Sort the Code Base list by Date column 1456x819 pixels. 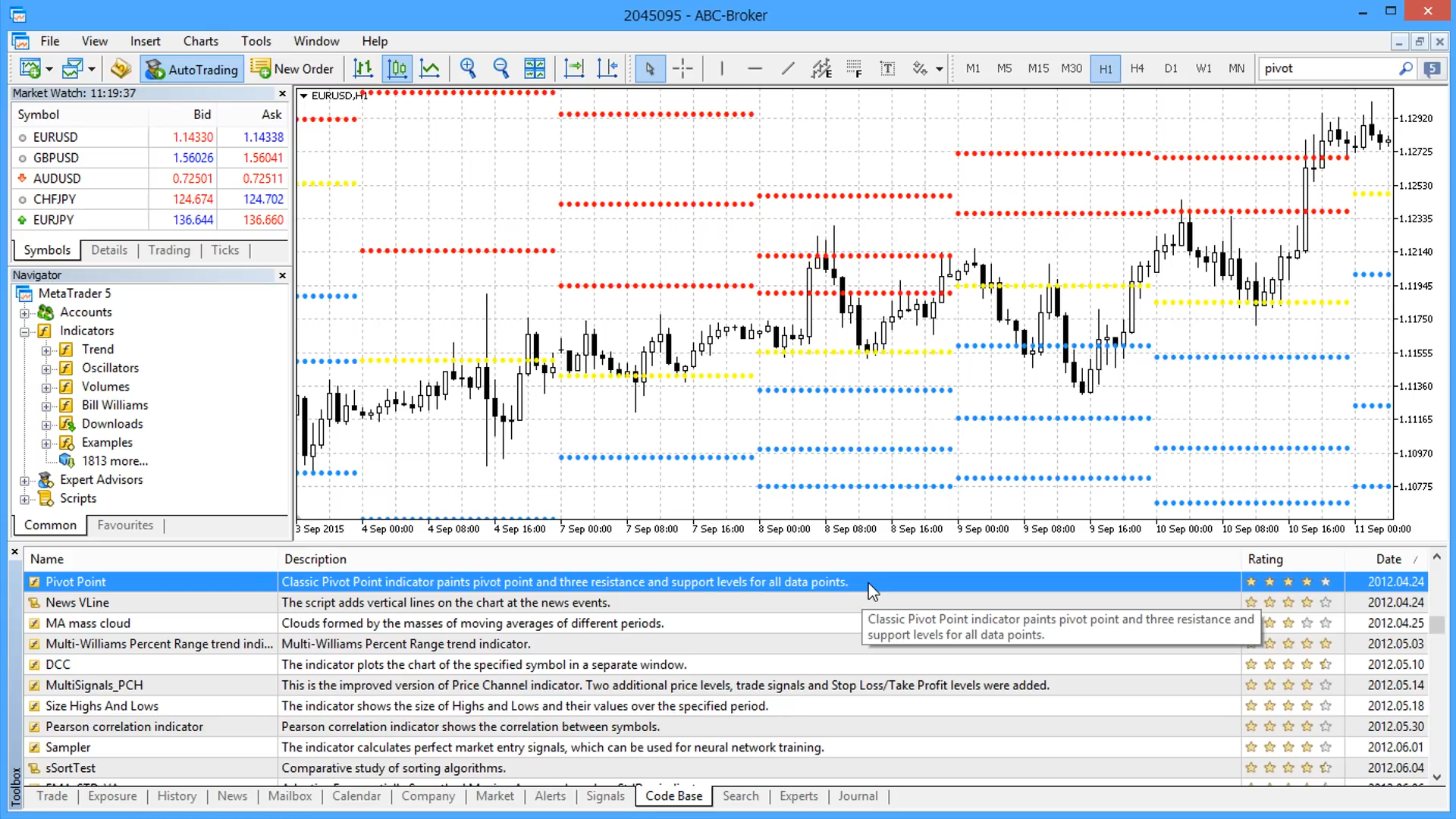(1386, 559)
